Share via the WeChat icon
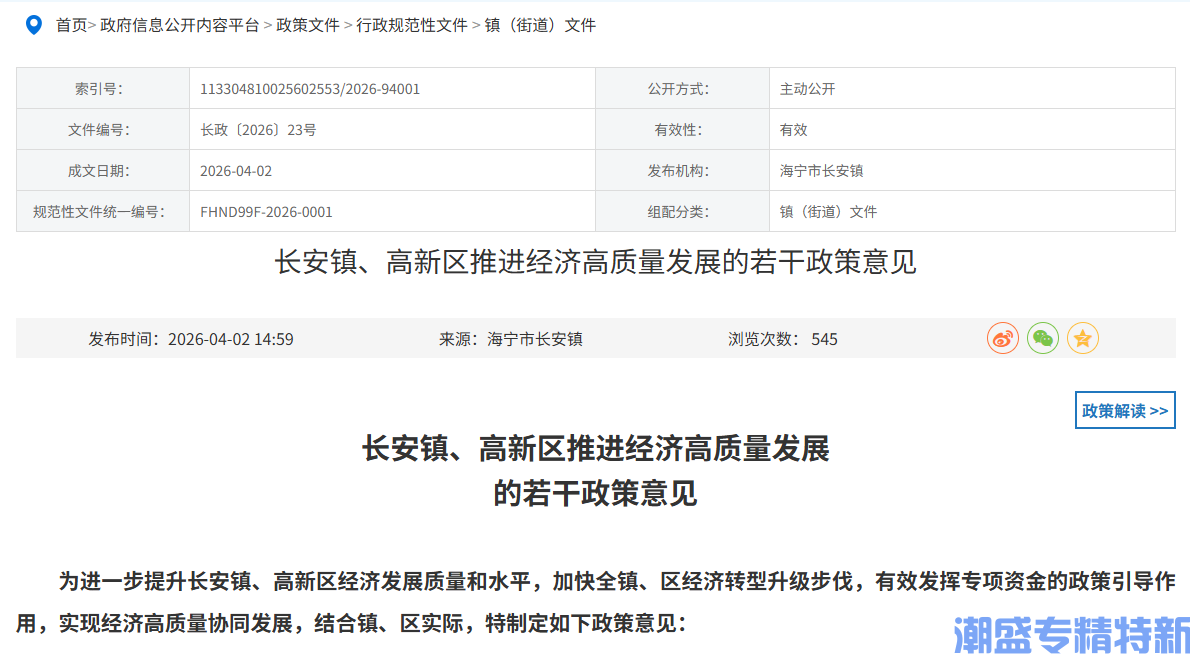This screenshot has height=654, width=1190. tap(1043, 338)
